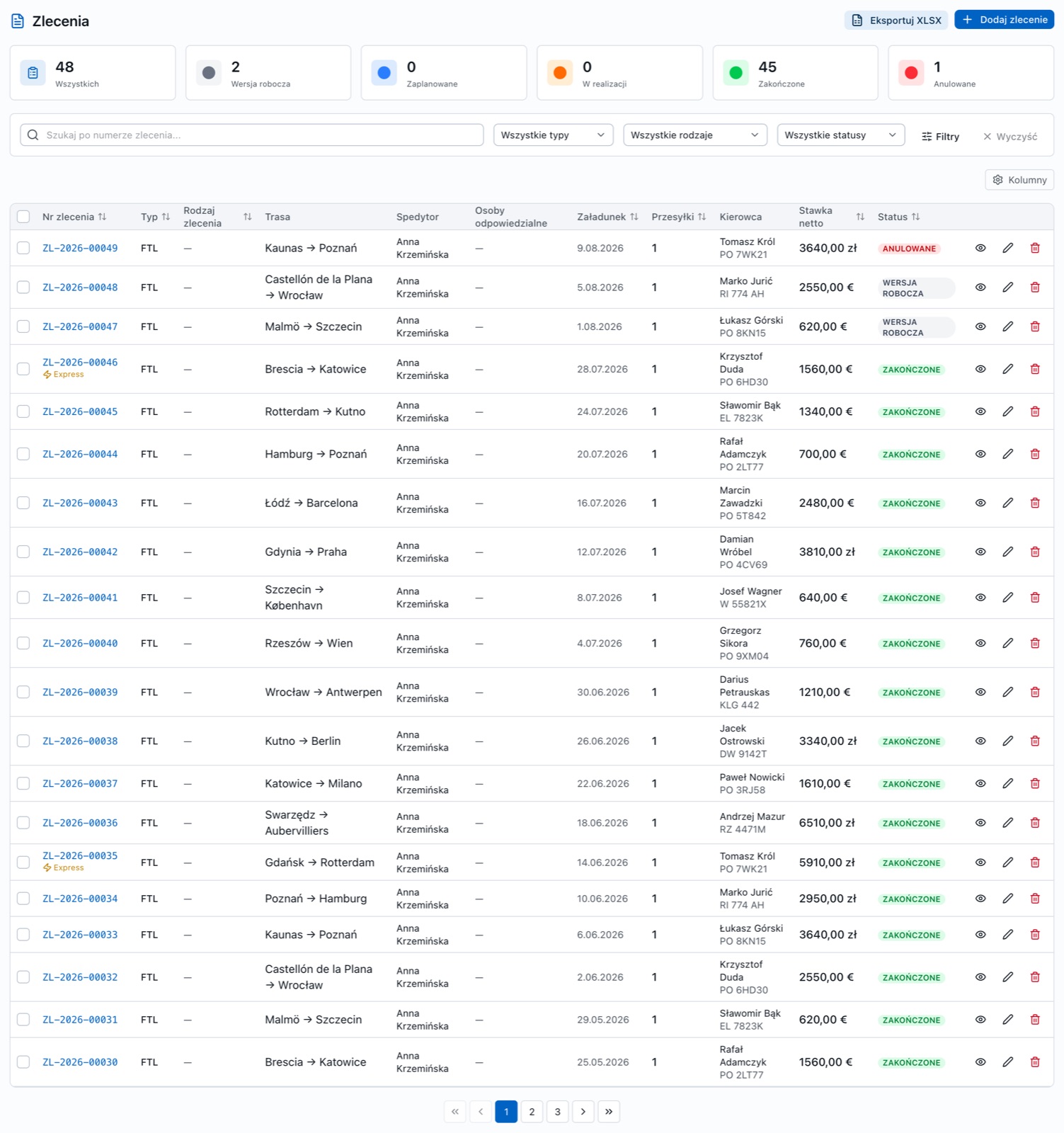Go to next page chevron

[583, 1112]
